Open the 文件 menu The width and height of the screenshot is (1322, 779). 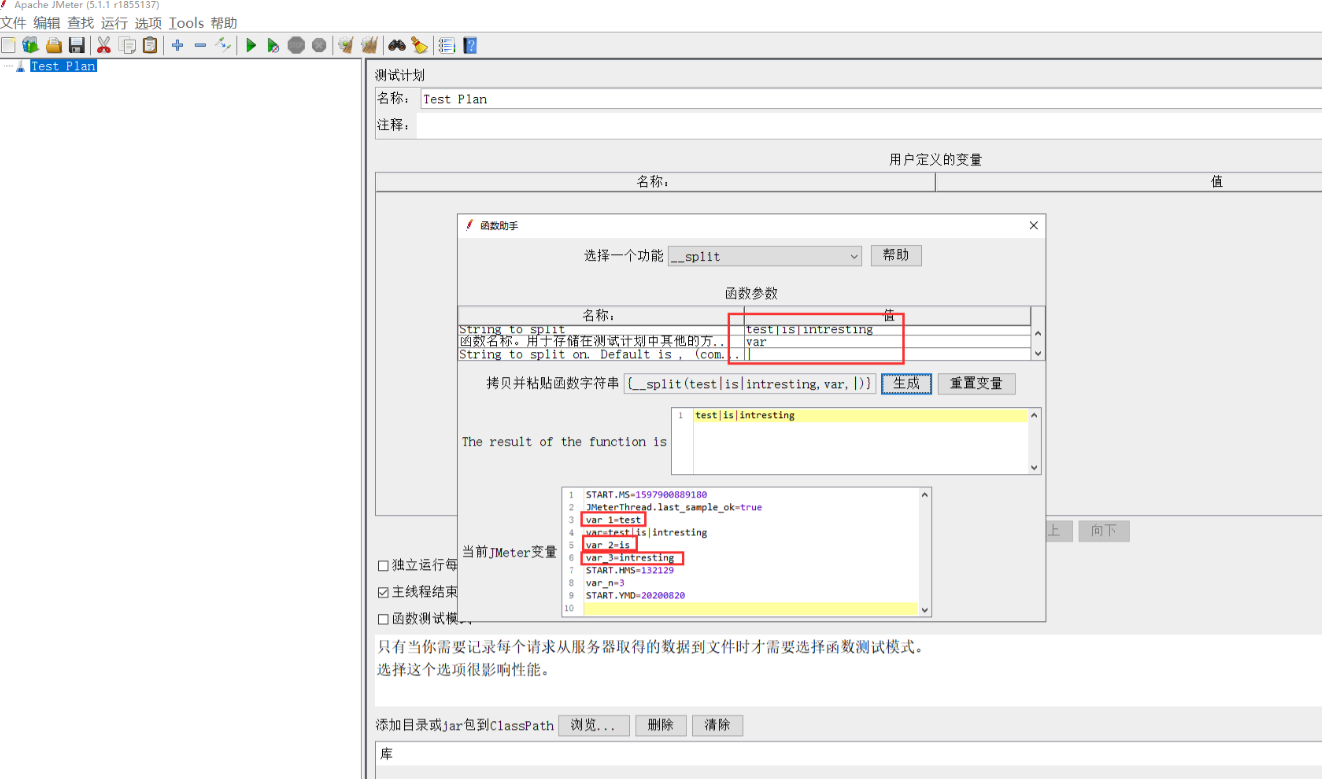[x=14, y=23]
